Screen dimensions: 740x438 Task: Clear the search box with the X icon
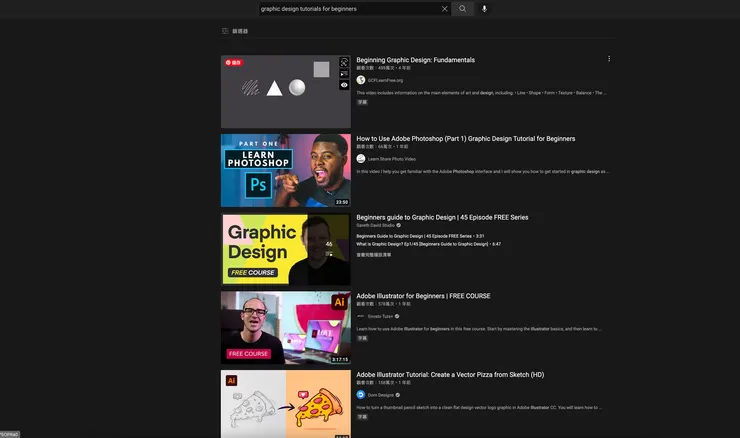pyautogui.click(x=445, y=9)
